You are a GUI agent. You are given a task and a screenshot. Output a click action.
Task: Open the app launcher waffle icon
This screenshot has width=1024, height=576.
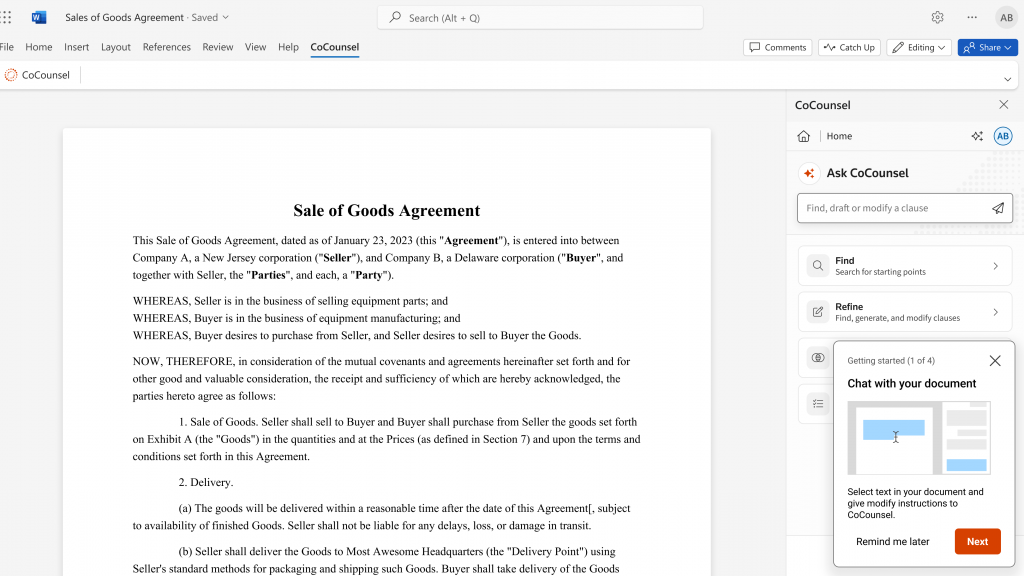[x=8, y=17]
